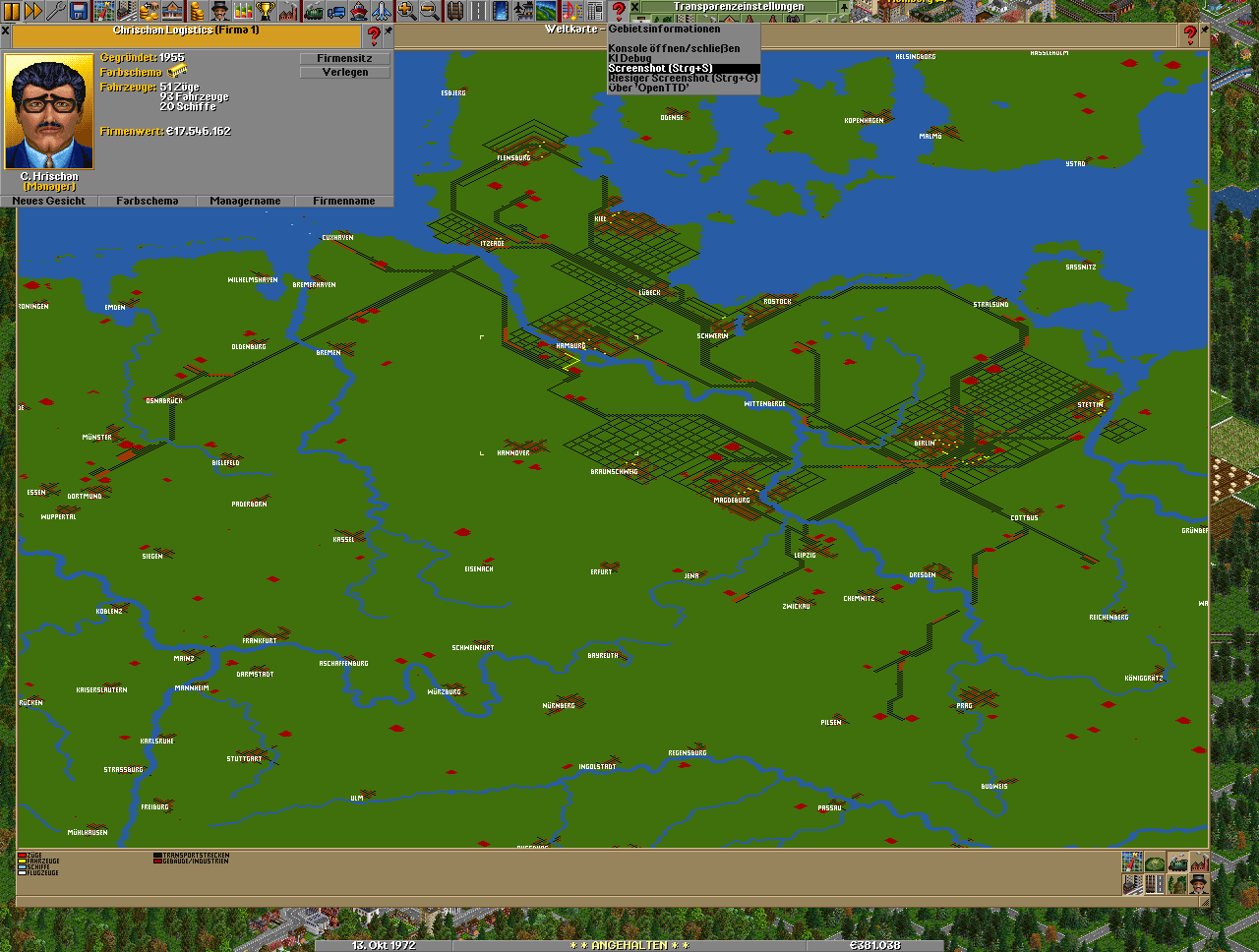
Task: Click the red Züge legend swatch
Action: 22,856
